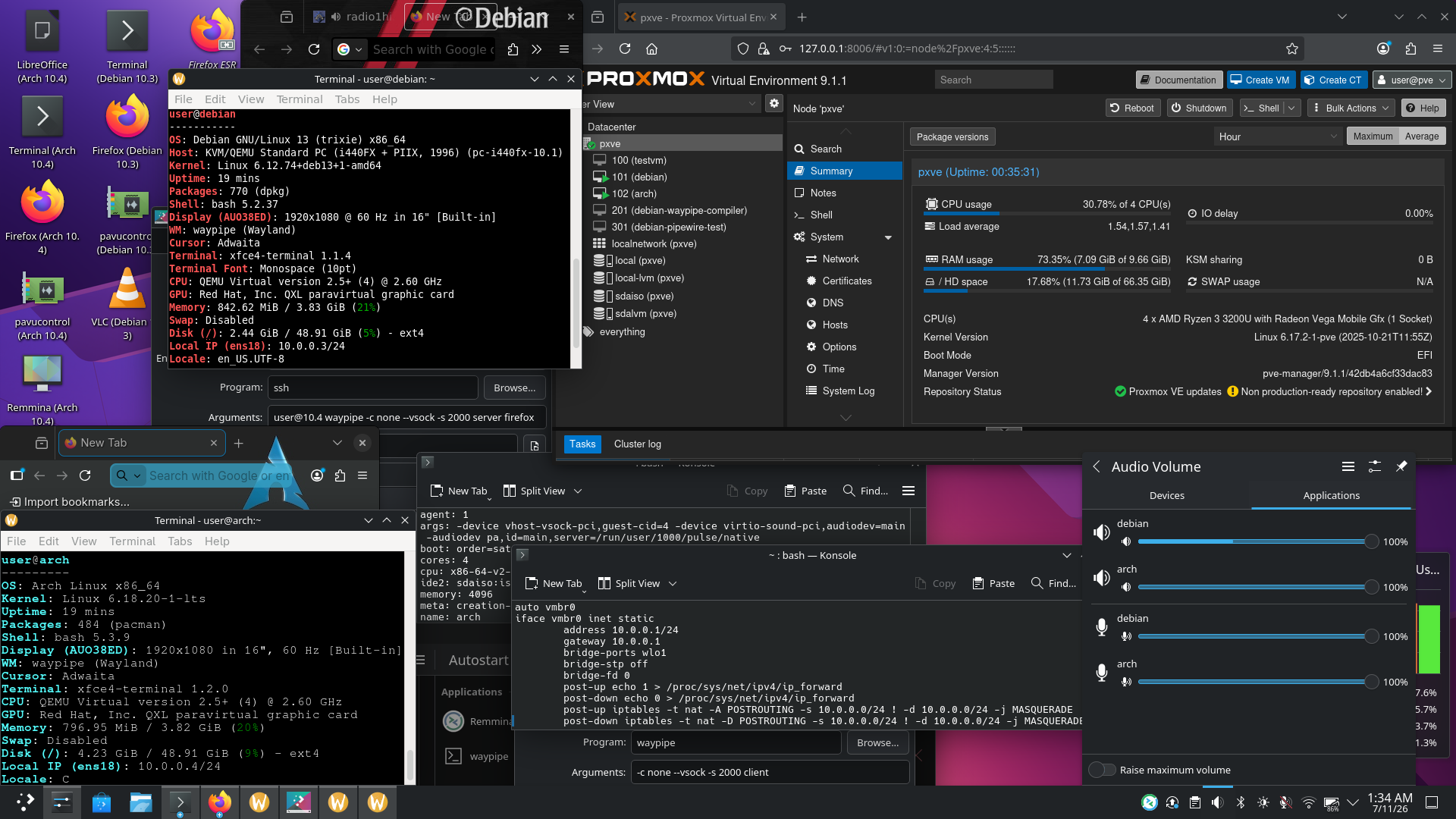Reload the Proxmox browser page
The height and width of the screenshot is (819, 1456).
tap(625, 49)
